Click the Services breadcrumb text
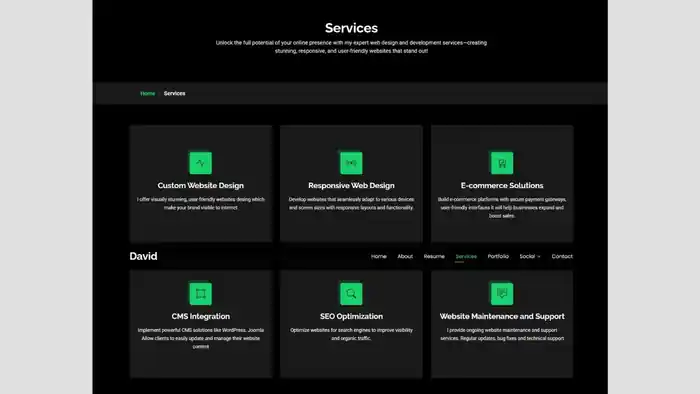The image size is (700, 394). 175,93
